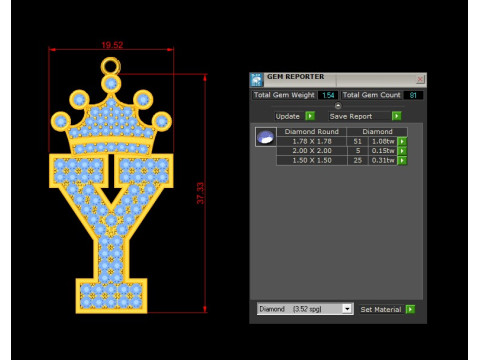
Task: Click green arrow for 2.00 X 2.00 row
Action: click(402, 151)
